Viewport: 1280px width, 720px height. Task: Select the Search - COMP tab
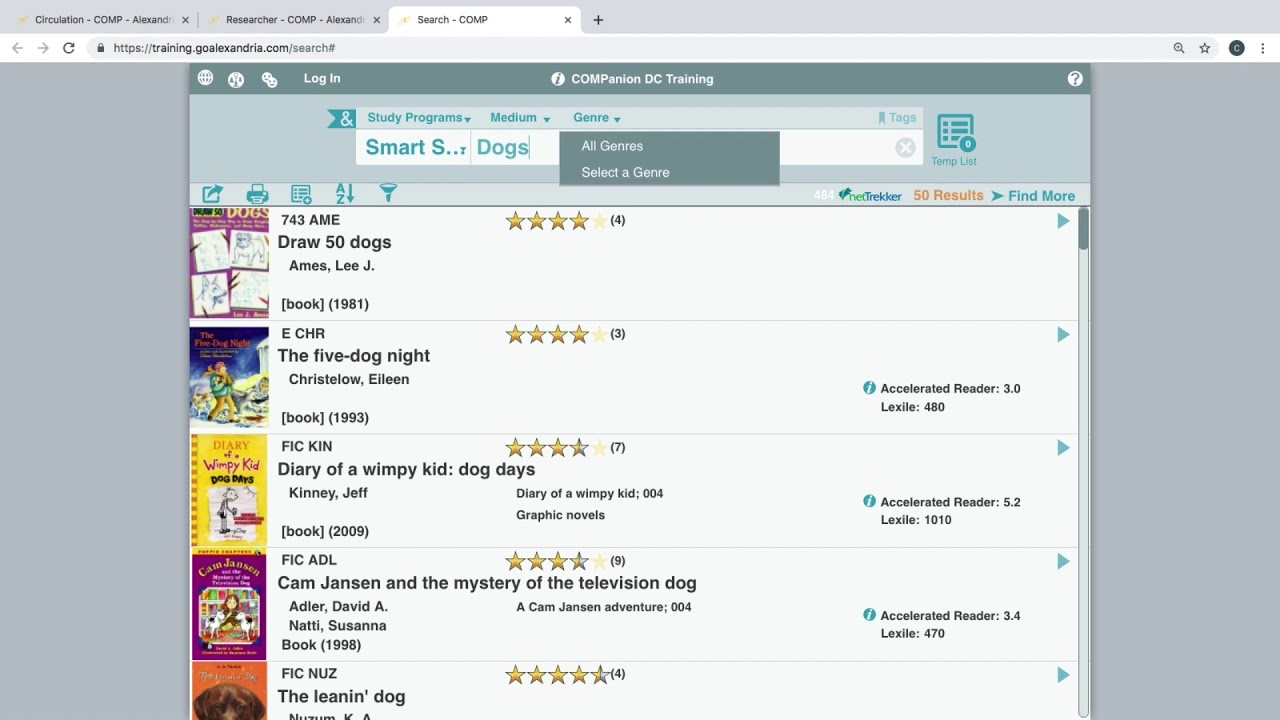tap(485, 20)
